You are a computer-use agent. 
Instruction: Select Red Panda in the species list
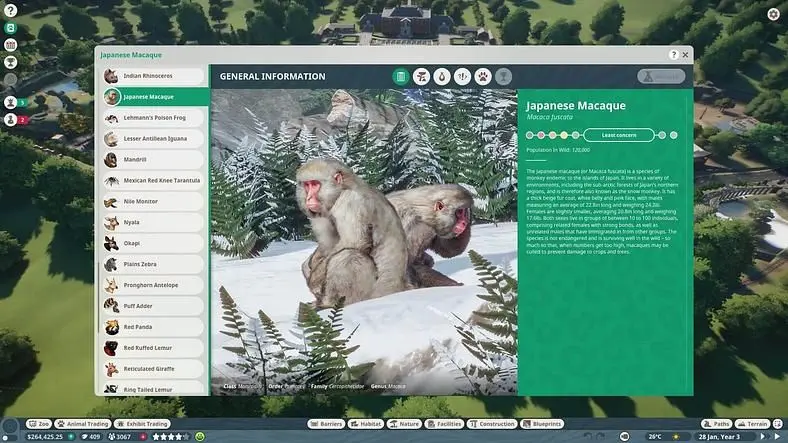coord(154,327)
